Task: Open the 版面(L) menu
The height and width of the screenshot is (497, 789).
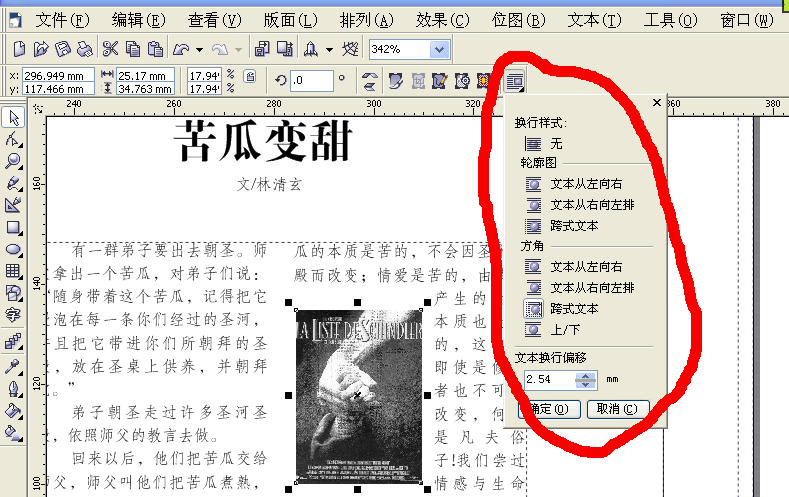Action: click(290, 20)
